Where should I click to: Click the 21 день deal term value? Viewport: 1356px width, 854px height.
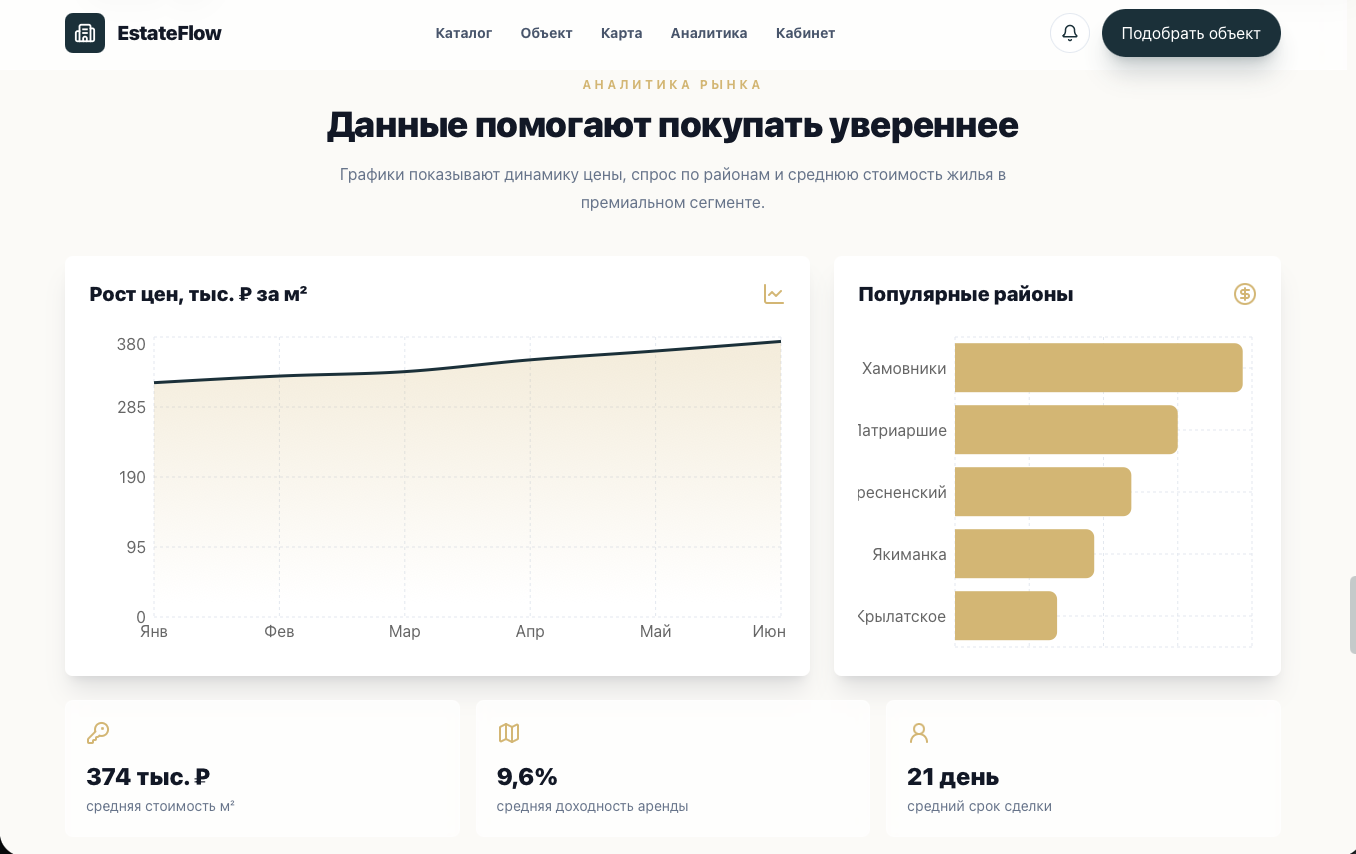click(953, 777)
